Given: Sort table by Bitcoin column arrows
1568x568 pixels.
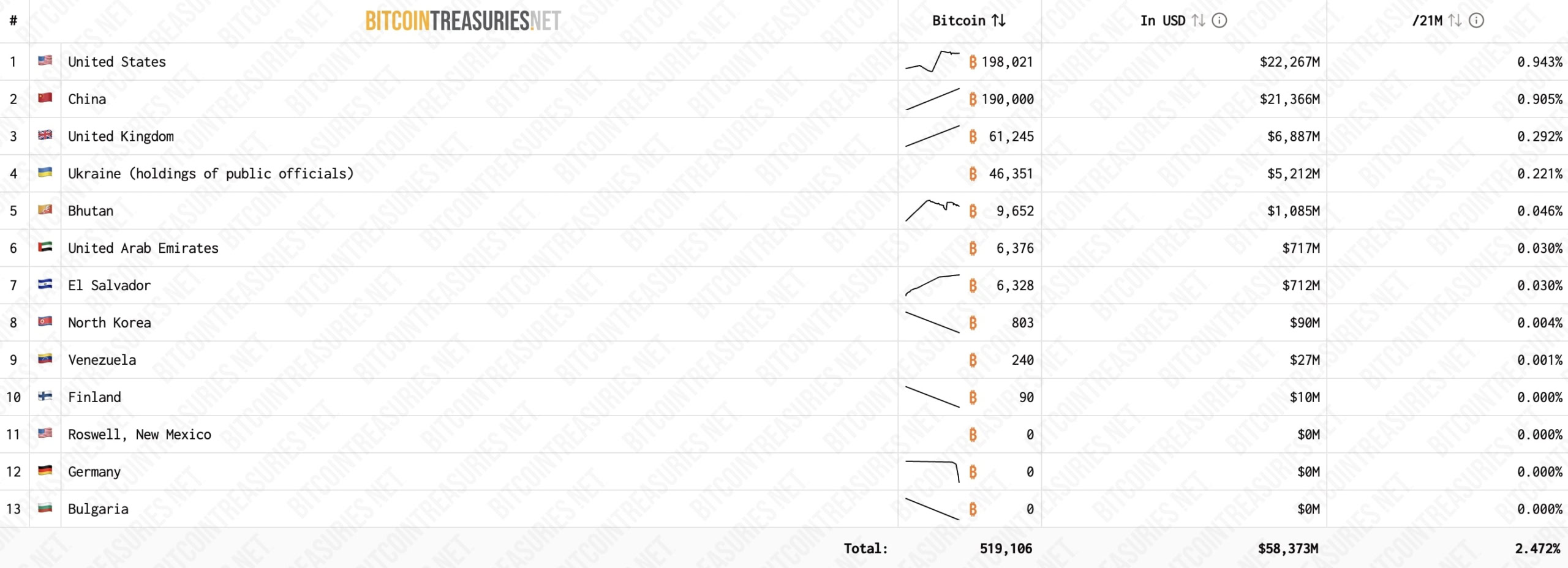Looking at the screenshot, I should 998,21.
